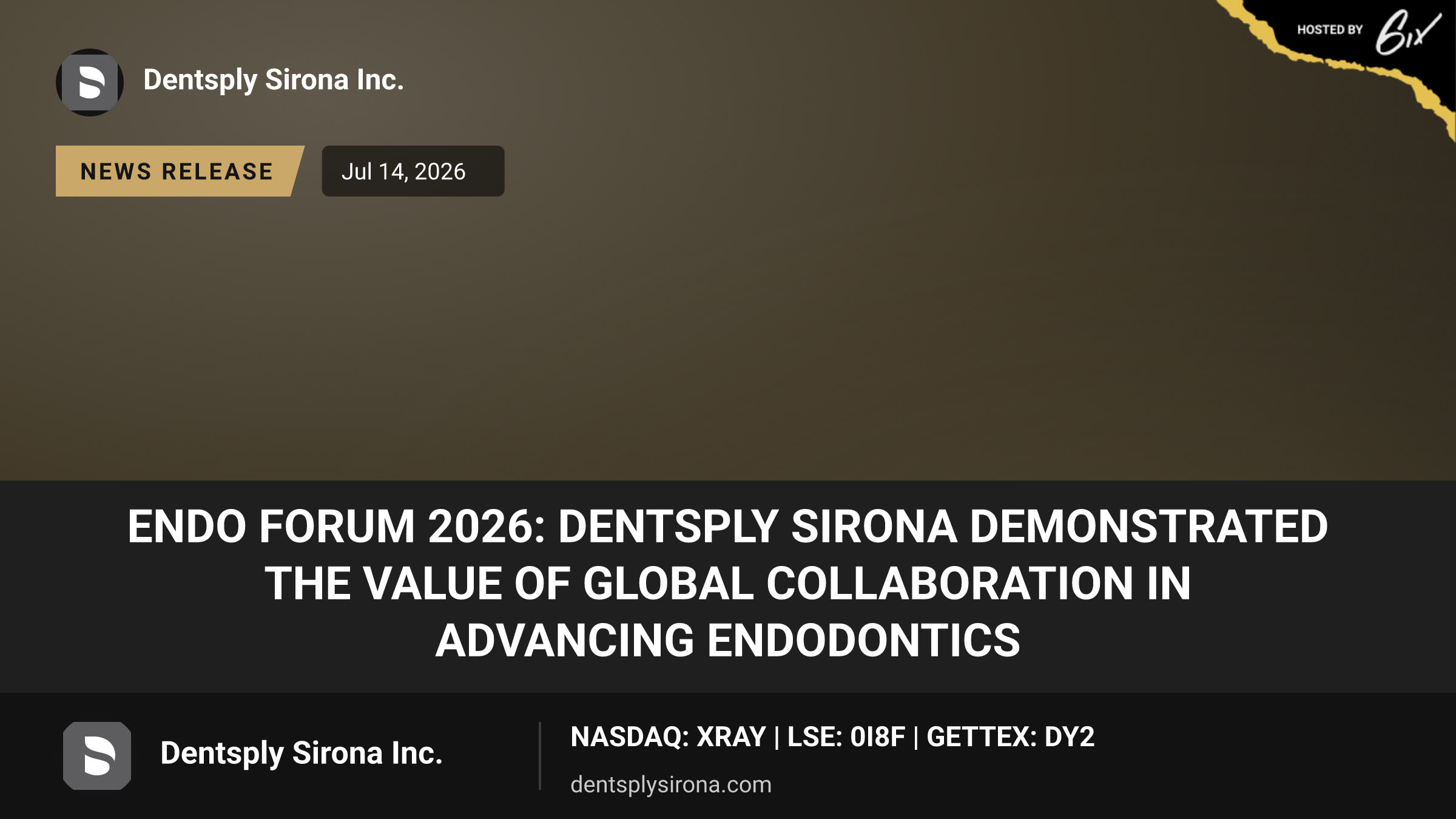
Task: Click the word DEMONSTRATED in the headline
Action: [x=1149, y=526]
